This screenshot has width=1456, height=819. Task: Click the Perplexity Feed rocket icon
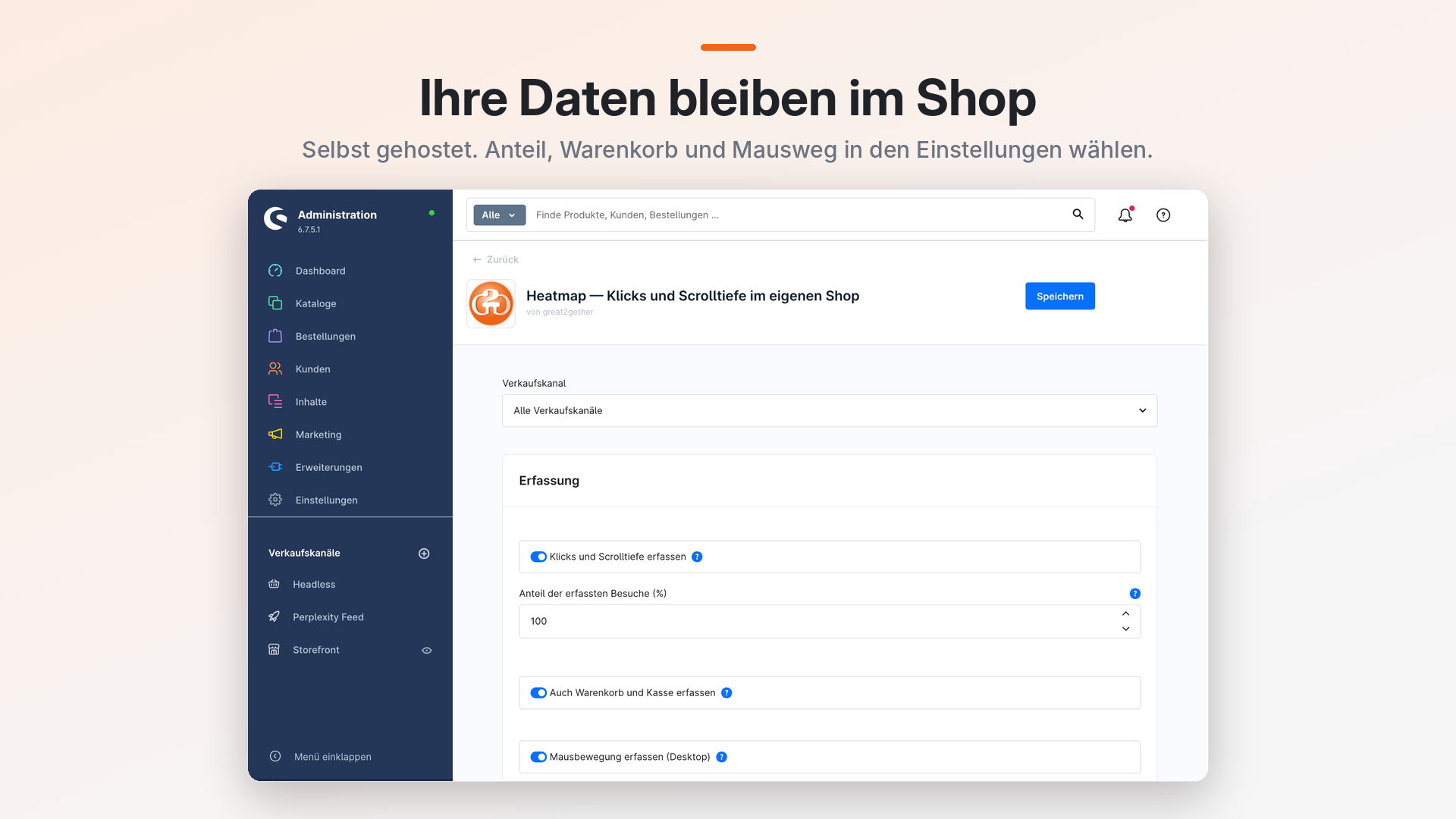pos(274,617)
